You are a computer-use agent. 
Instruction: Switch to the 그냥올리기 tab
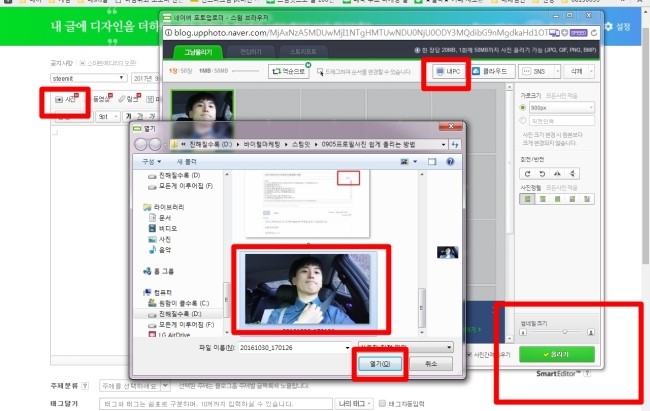[187, 48]
